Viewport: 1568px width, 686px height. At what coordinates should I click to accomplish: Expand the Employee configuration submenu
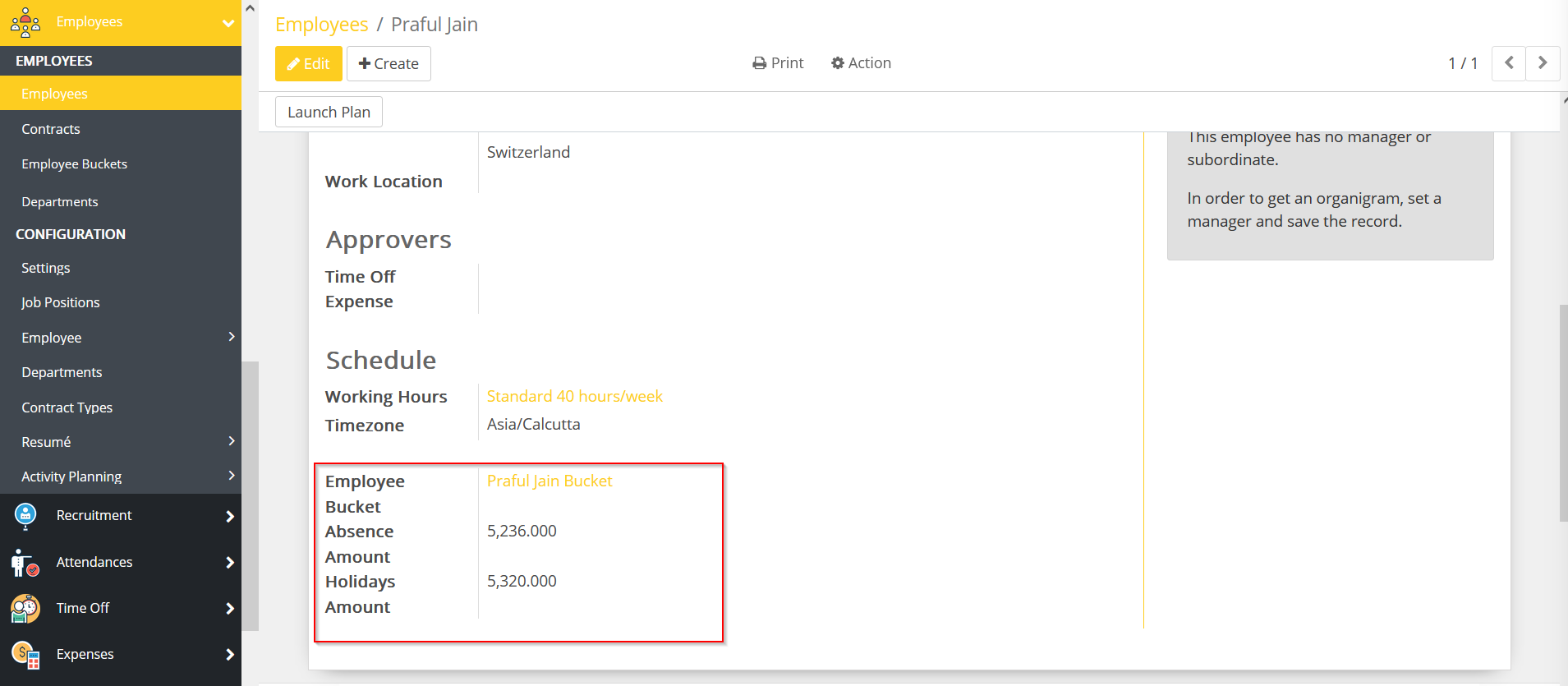pyautogui.click(x=231, y=337)
